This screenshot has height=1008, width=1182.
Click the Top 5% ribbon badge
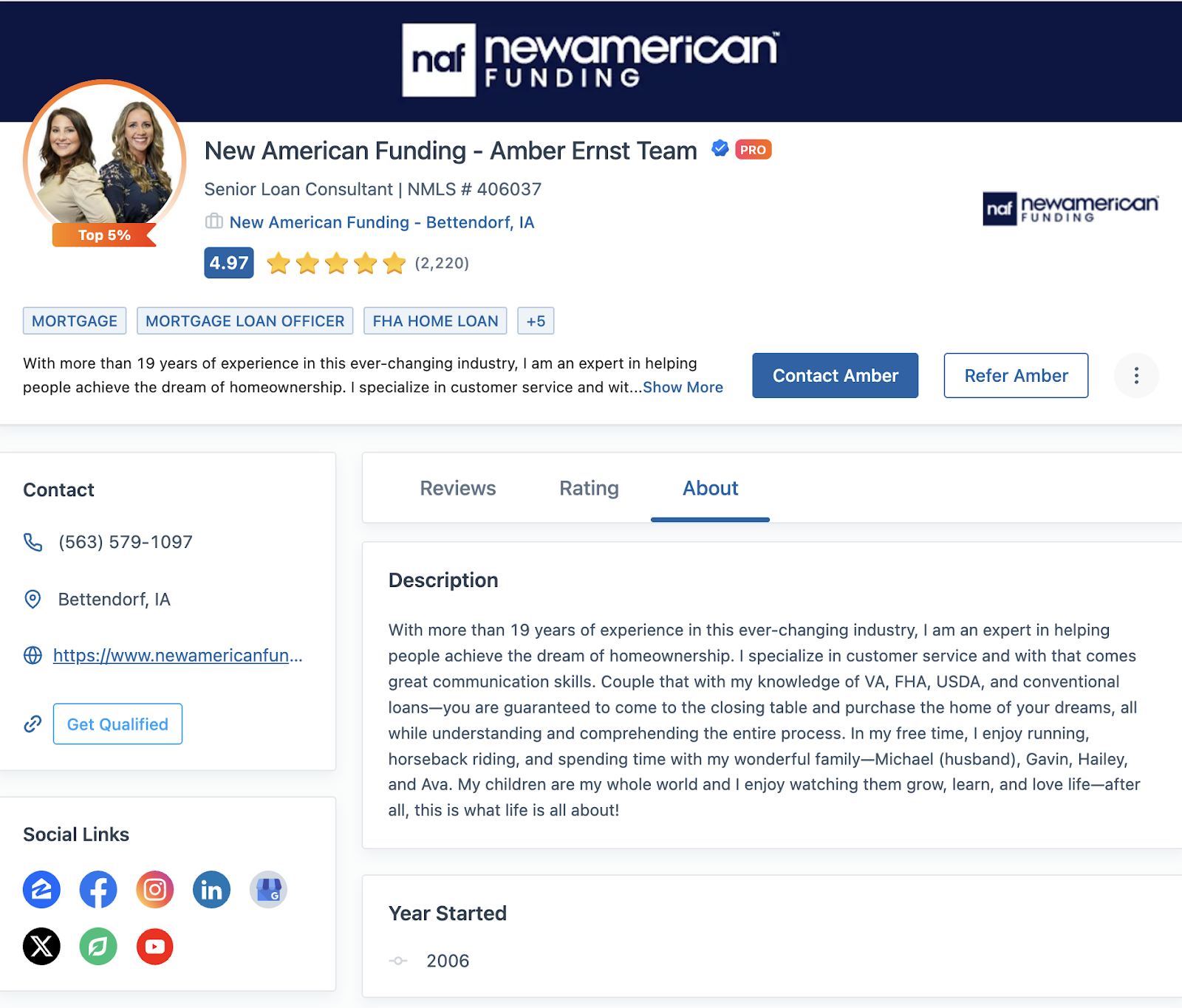pos(104,235)
